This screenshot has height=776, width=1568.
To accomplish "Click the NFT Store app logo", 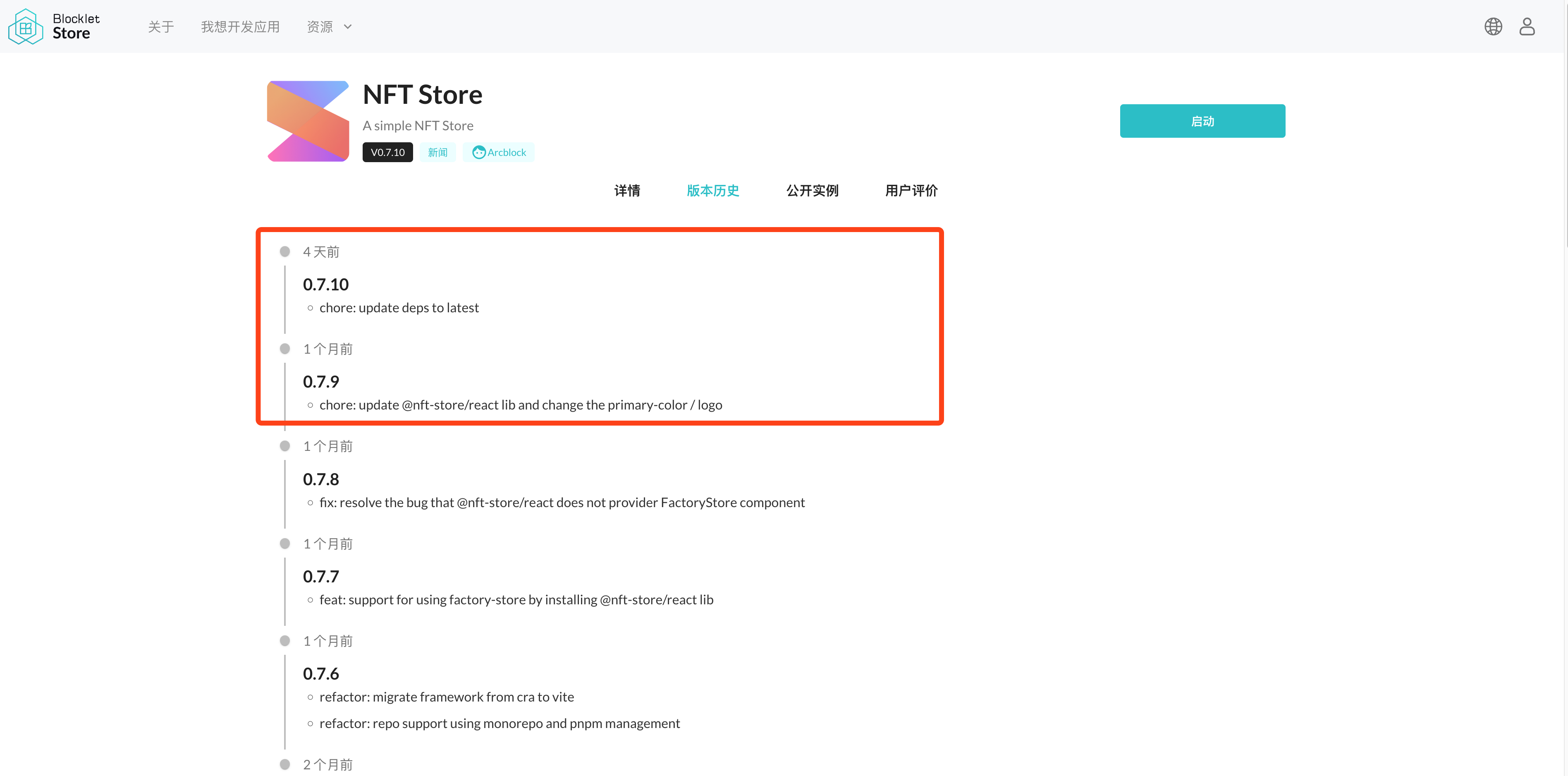I will 308,121.
